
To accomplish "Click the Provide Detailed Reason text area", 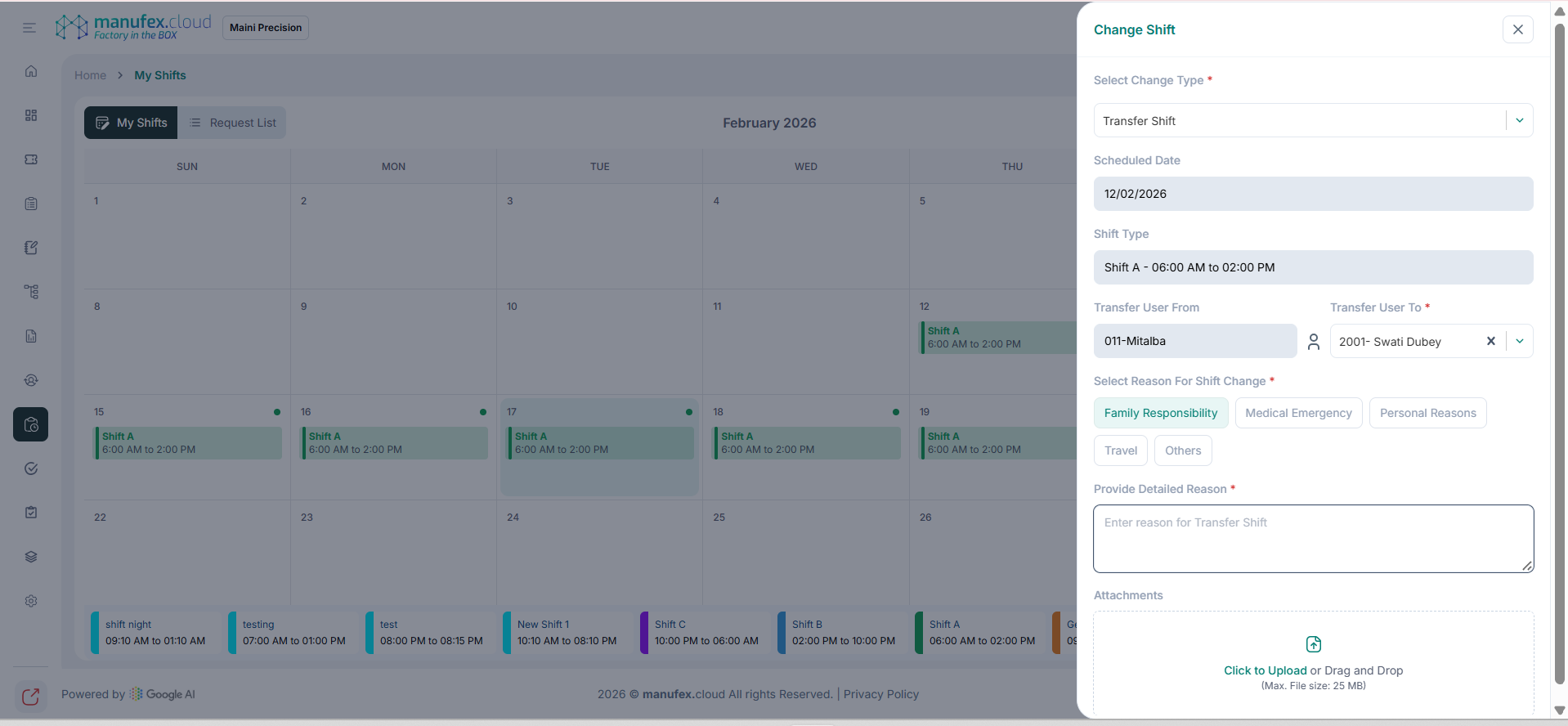I will click(x=1313, y=539).
